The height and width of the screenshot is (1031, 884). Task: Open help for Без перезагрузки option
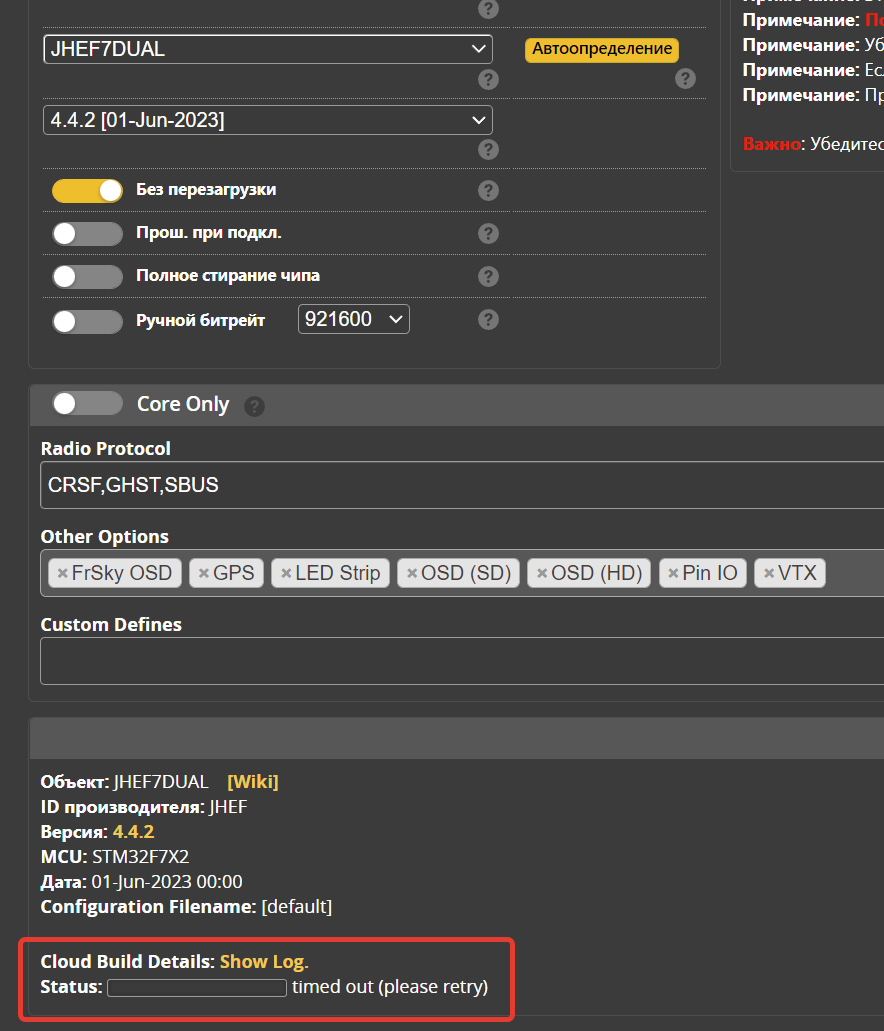tap(488, 190)
